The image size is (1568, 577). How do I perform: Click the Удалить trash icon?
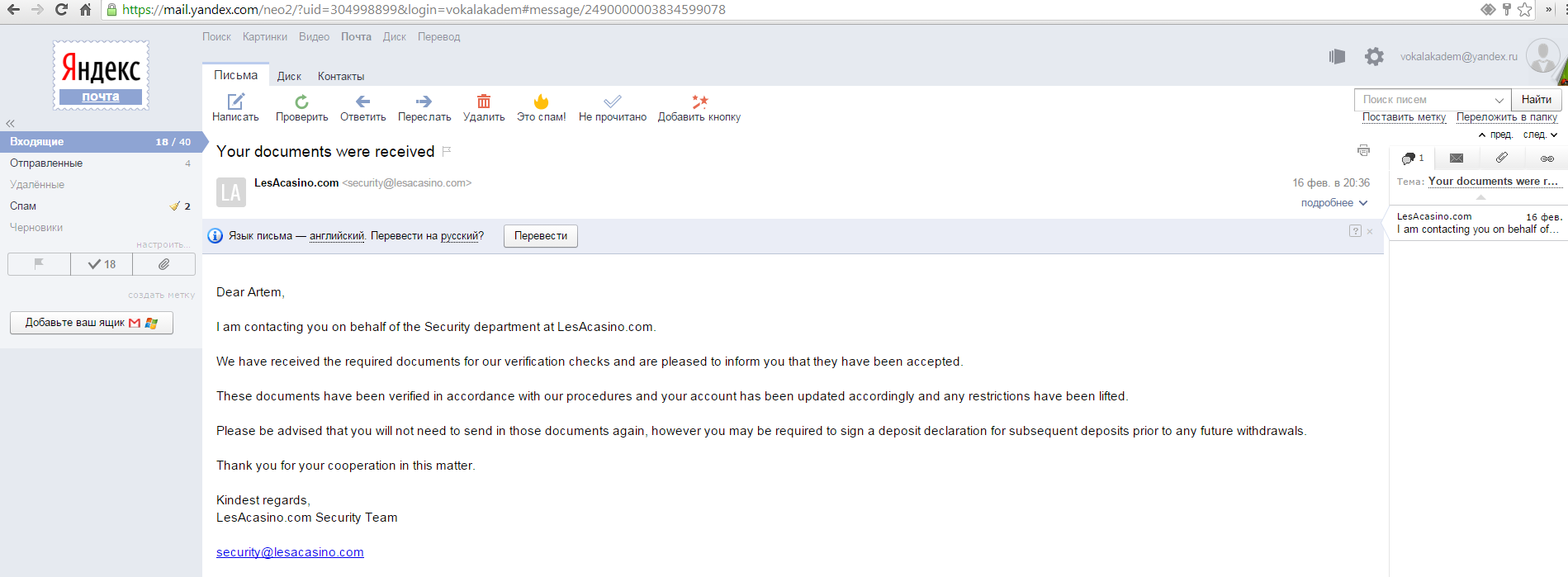484,102
